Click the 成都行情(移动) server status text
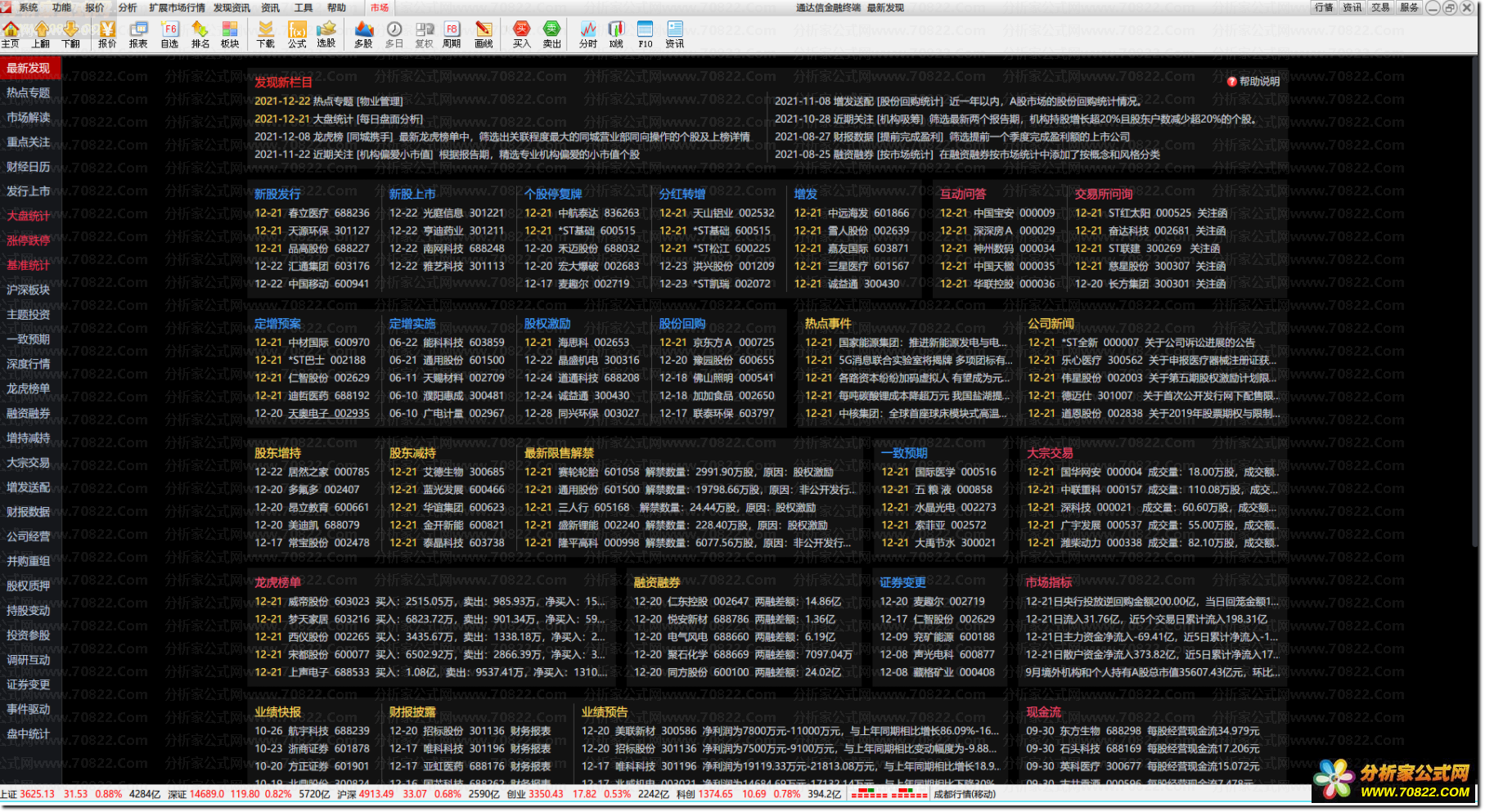This screenshot has height=812, width=1485. (965, 794)
